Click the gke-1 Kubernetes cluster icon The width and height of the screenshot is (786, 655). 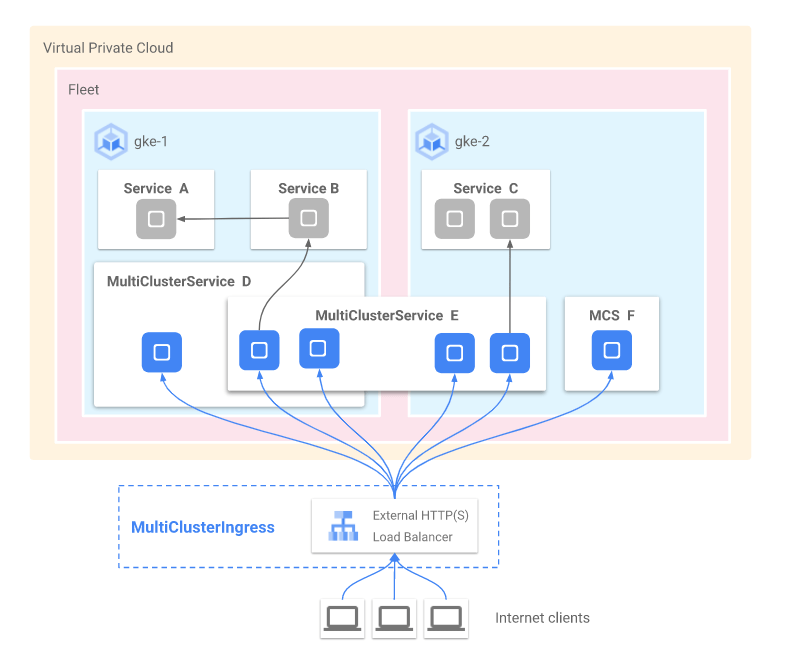click(x=111, y=142)
